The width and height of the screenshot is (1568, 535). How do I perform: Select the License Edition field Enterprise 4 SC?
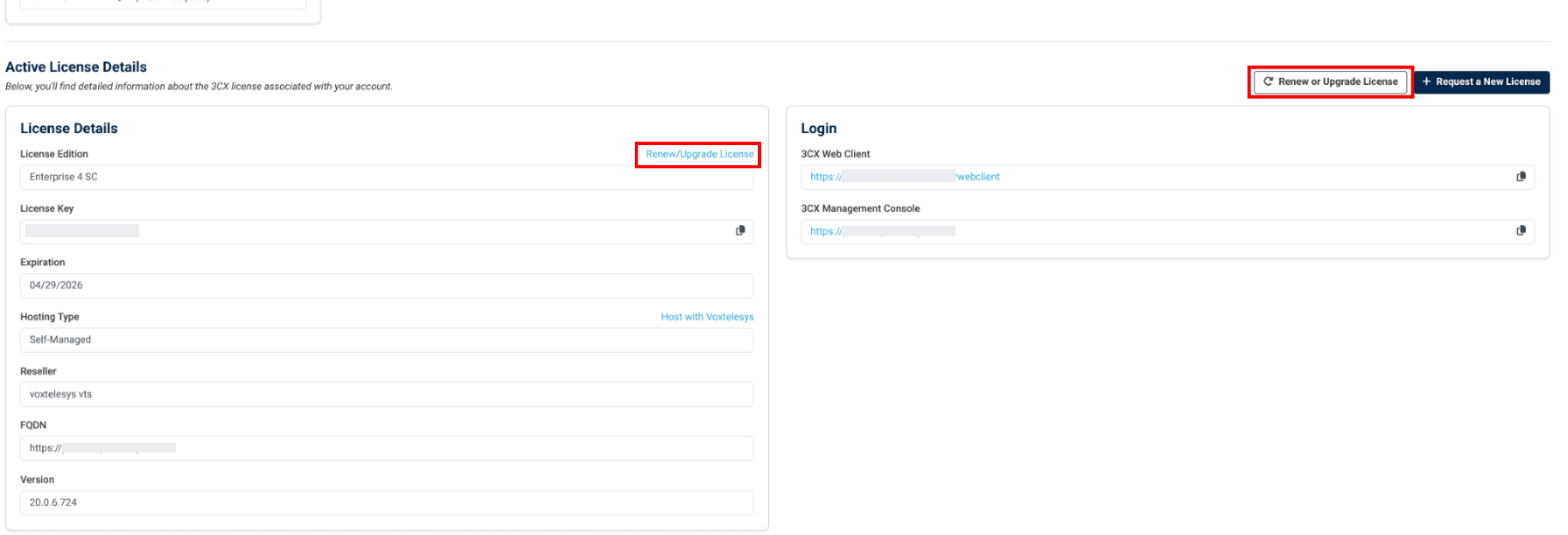pyautogui.click(x=387, y=177)
